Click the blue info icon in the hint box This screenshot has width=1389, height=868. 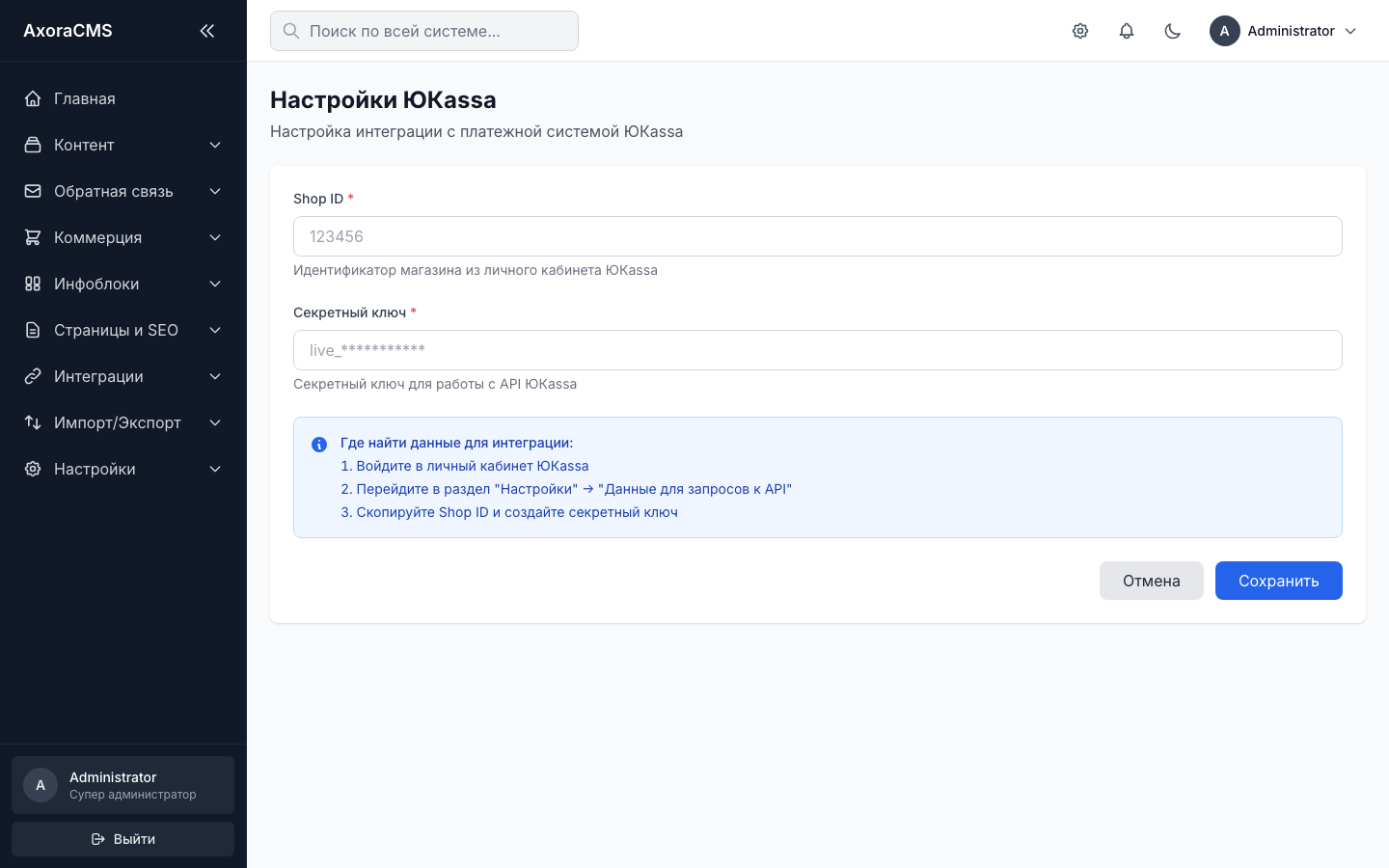pos(319,445)
